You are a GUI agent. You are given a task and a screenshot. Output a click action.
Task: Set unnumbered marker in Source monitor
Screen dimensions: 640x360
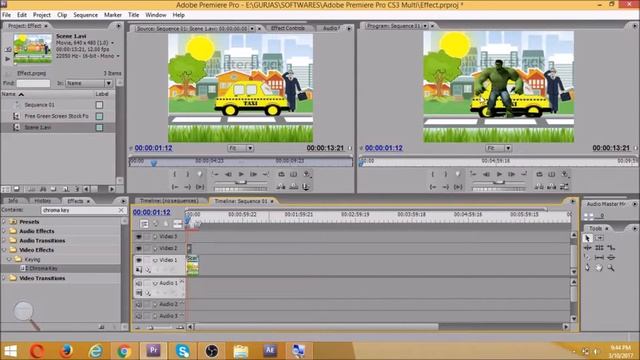pos(200,174)
